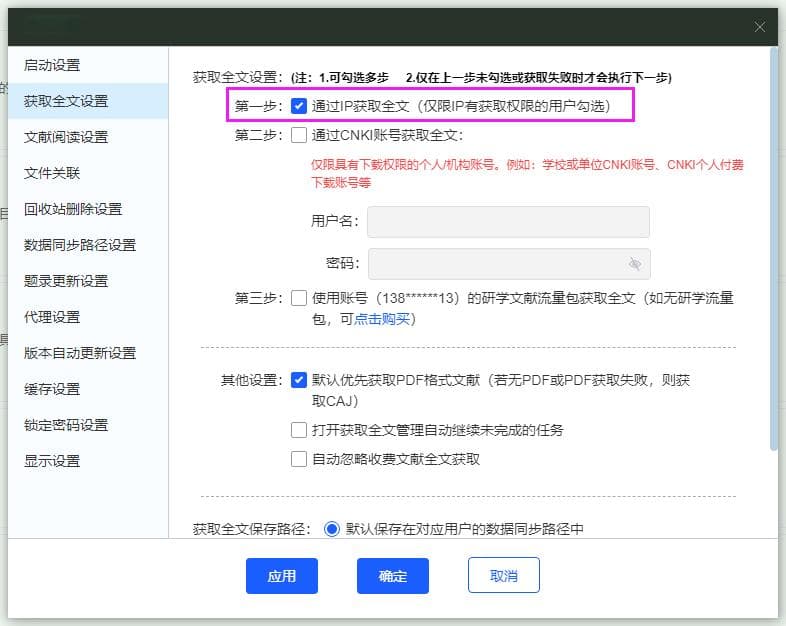Image resolution: width=786 pixels, height=626 pixels.
Task: Click the 用户名 input field
Action: 508,222
